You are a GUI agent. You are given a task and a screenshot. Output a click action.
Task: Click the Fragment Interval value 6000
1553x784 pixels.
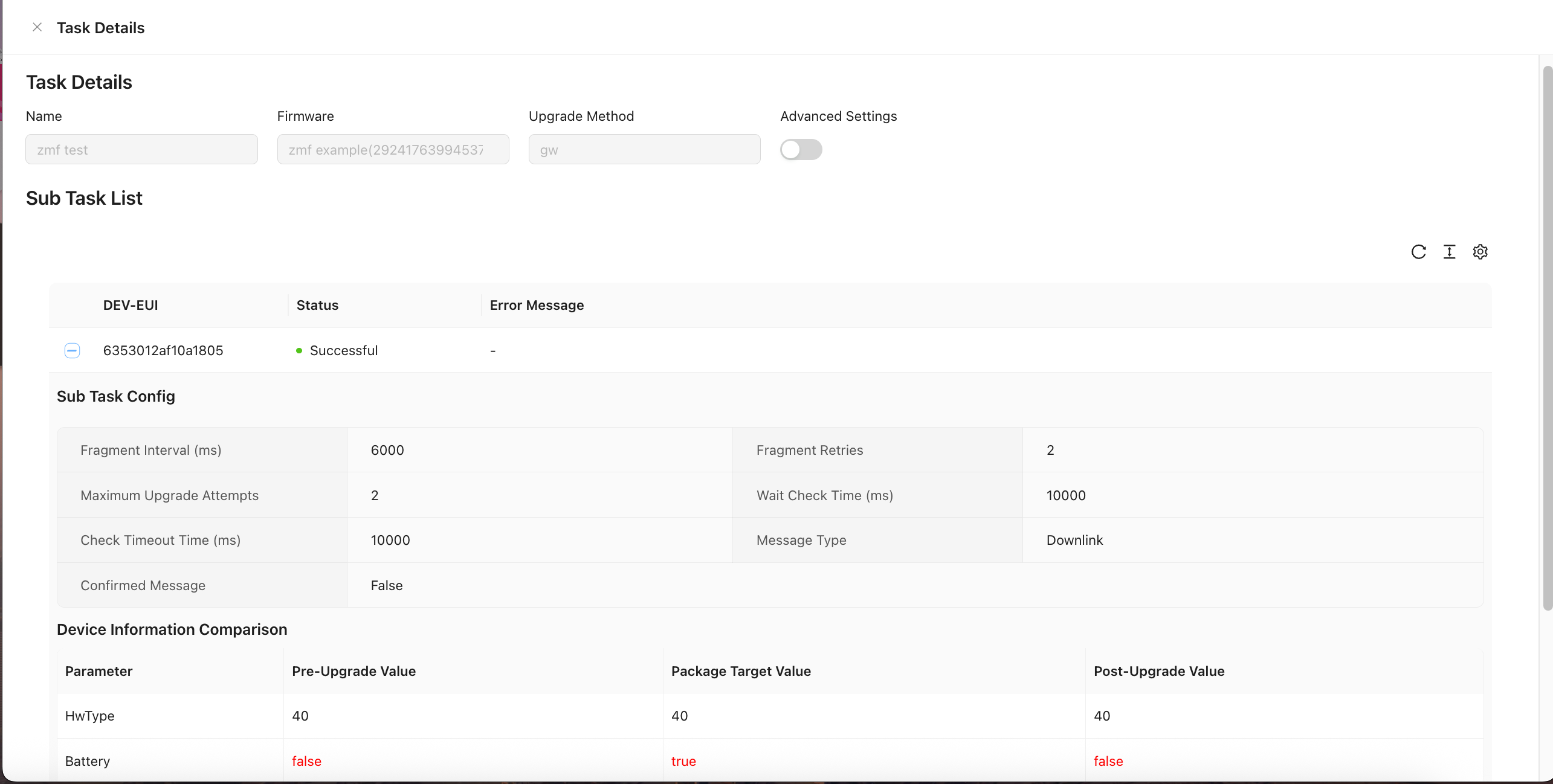click(387, 450)
